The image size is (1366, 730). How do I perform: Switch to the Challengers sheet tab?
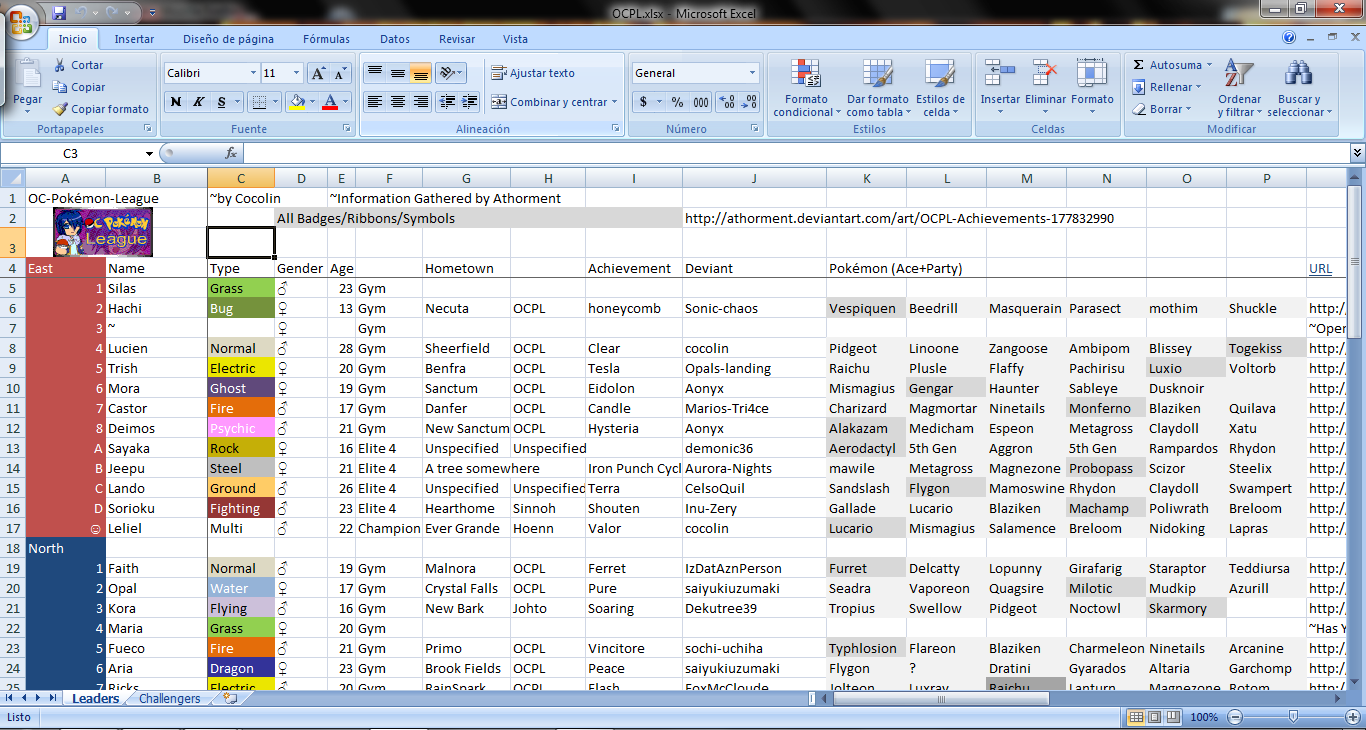click(x=169, y=698)
